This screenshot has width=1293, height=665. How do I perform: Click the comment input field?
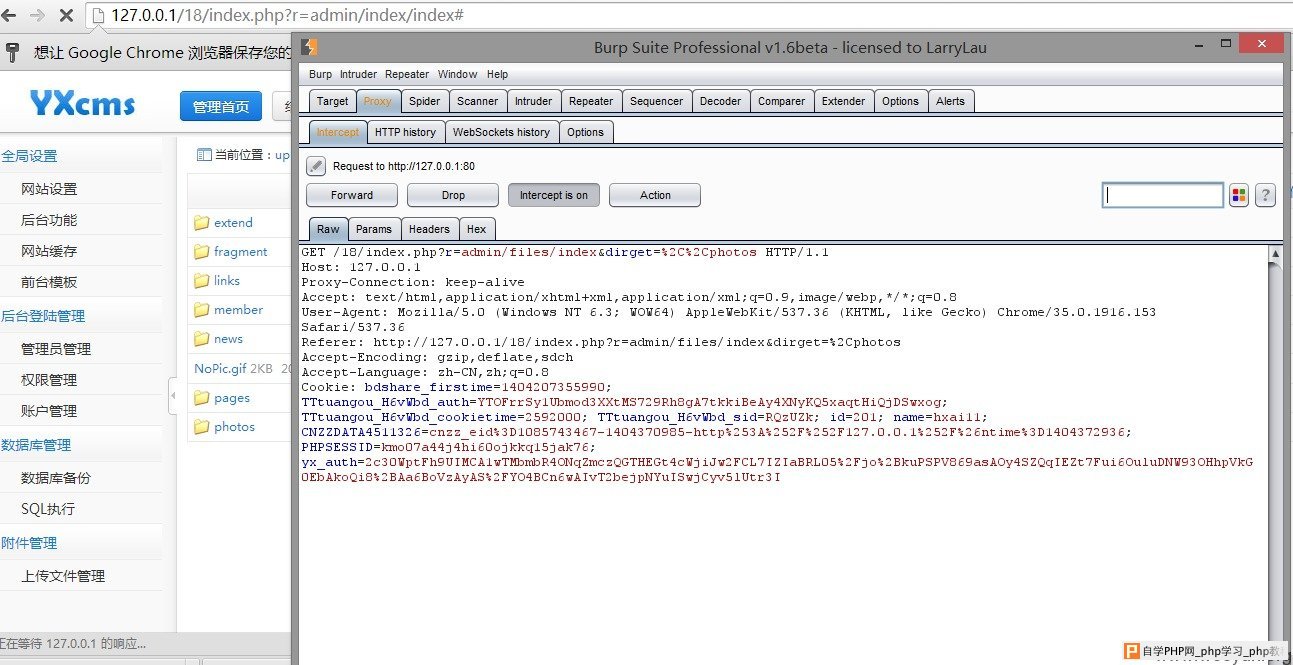(1163, 195)
